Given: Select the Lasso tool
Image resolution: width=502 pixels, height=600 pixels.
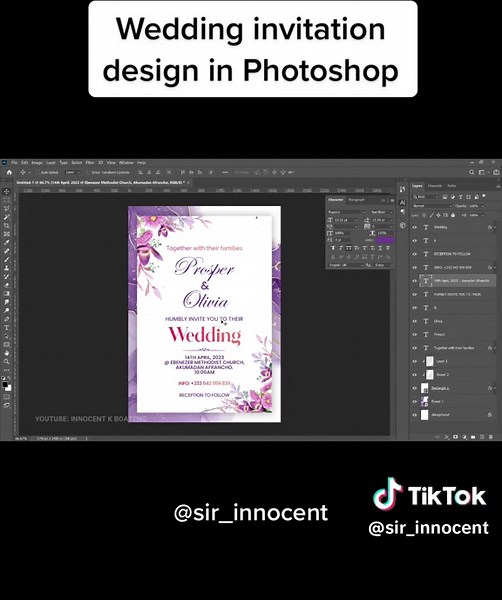Looking at the screenshot, I should tap(7, 209).
